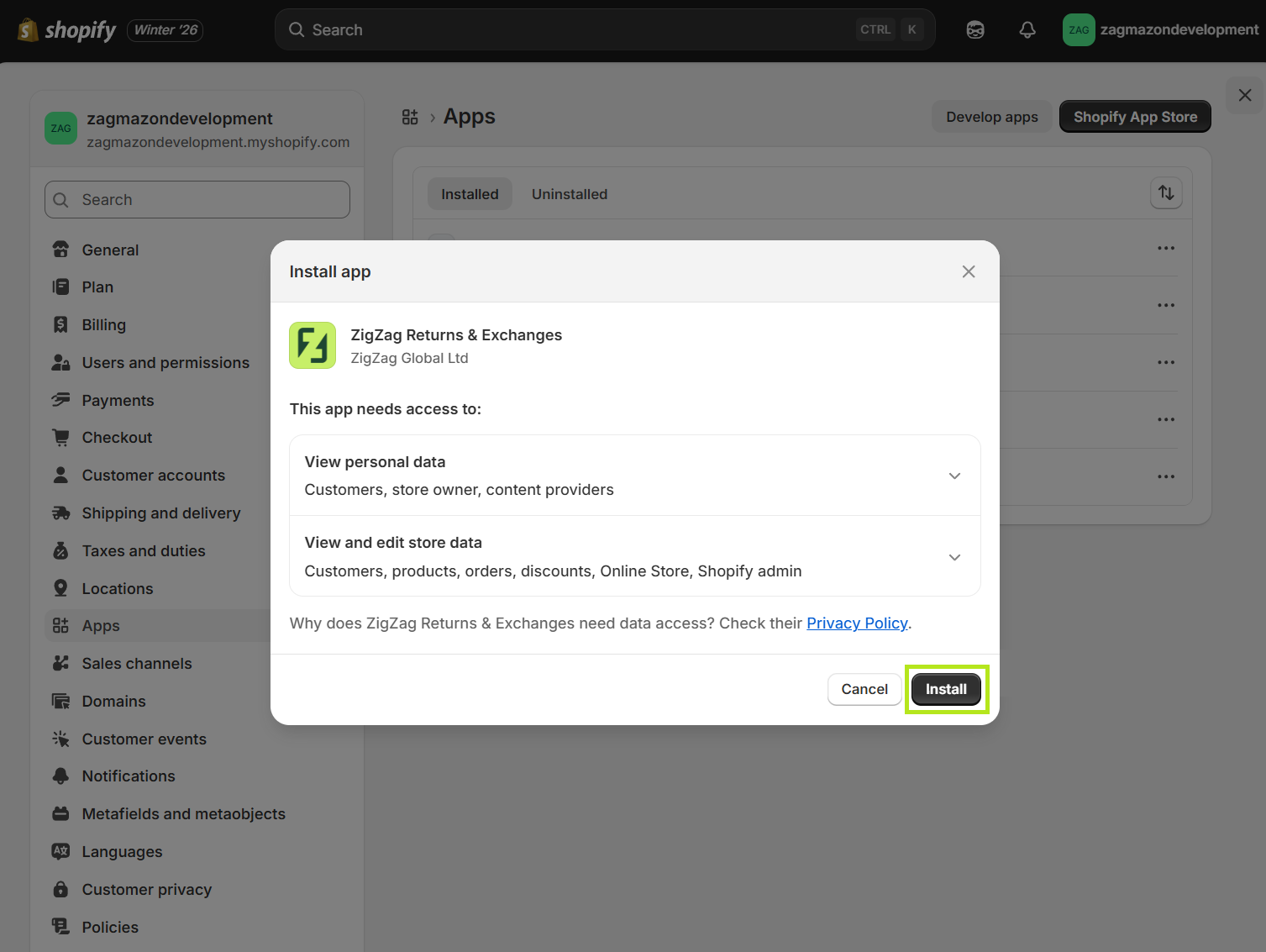Cancel the app installation
This screenshot has width=1266, height=952.
[864, 689]
